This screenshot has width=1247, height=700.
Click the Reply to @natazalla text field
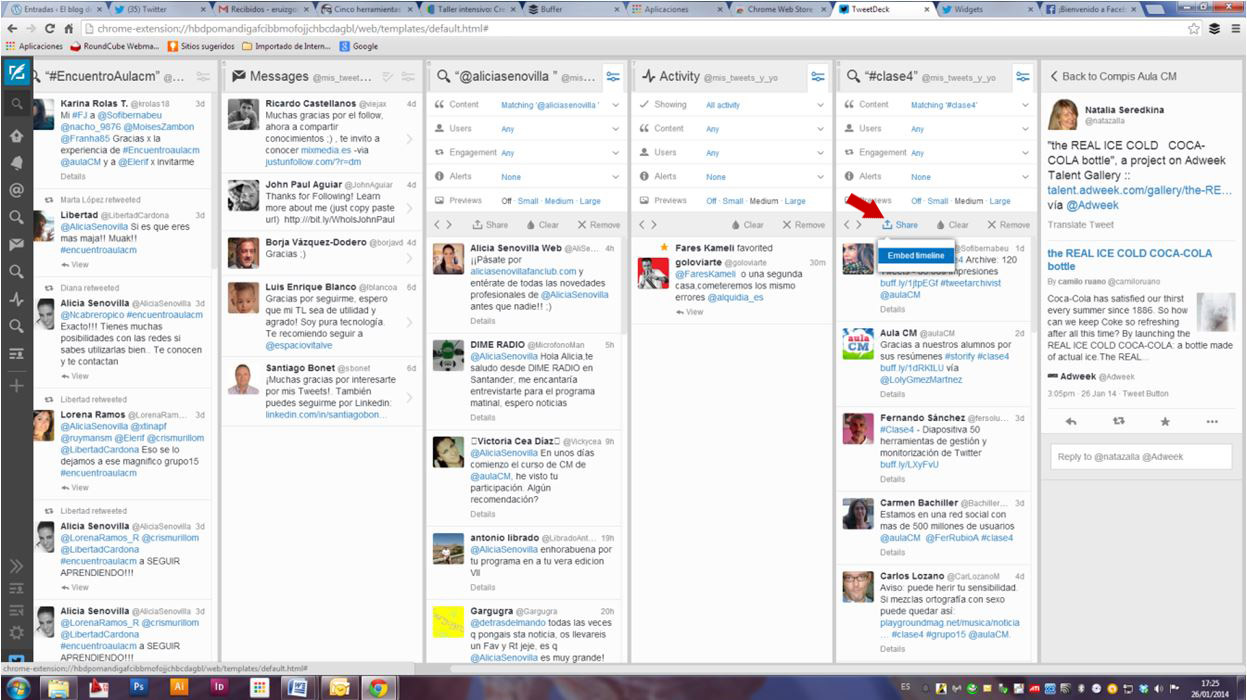pyautogui.click(x=1140, y=457)
